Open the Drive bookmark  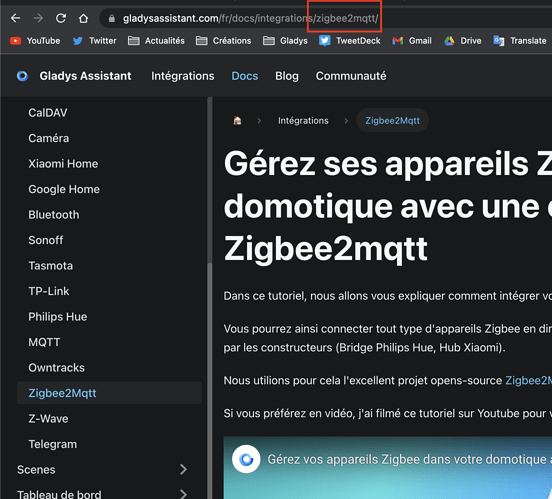pyautogui.click(x=463, y=41)
